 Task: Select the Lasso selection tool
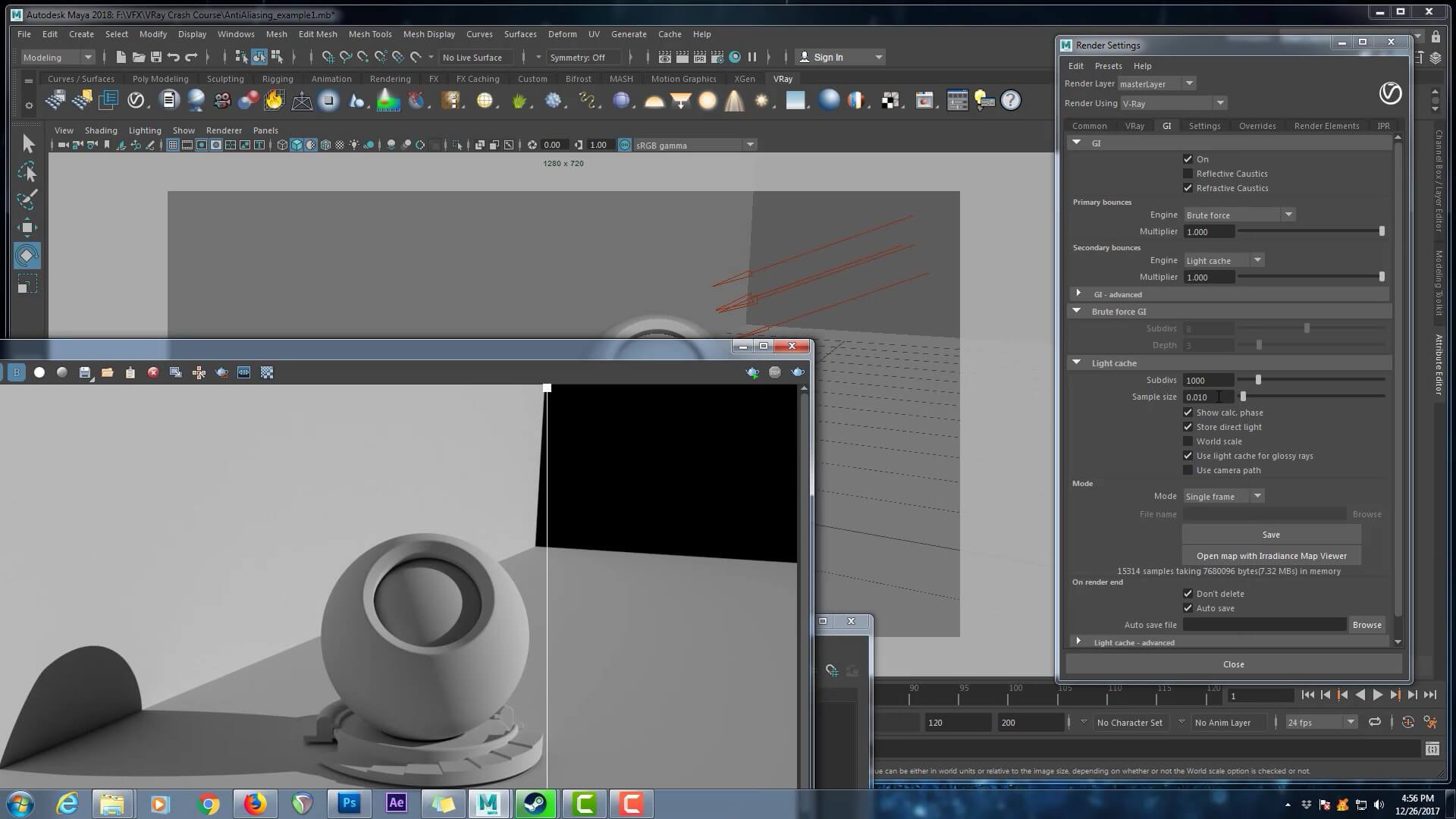(27, 172)
